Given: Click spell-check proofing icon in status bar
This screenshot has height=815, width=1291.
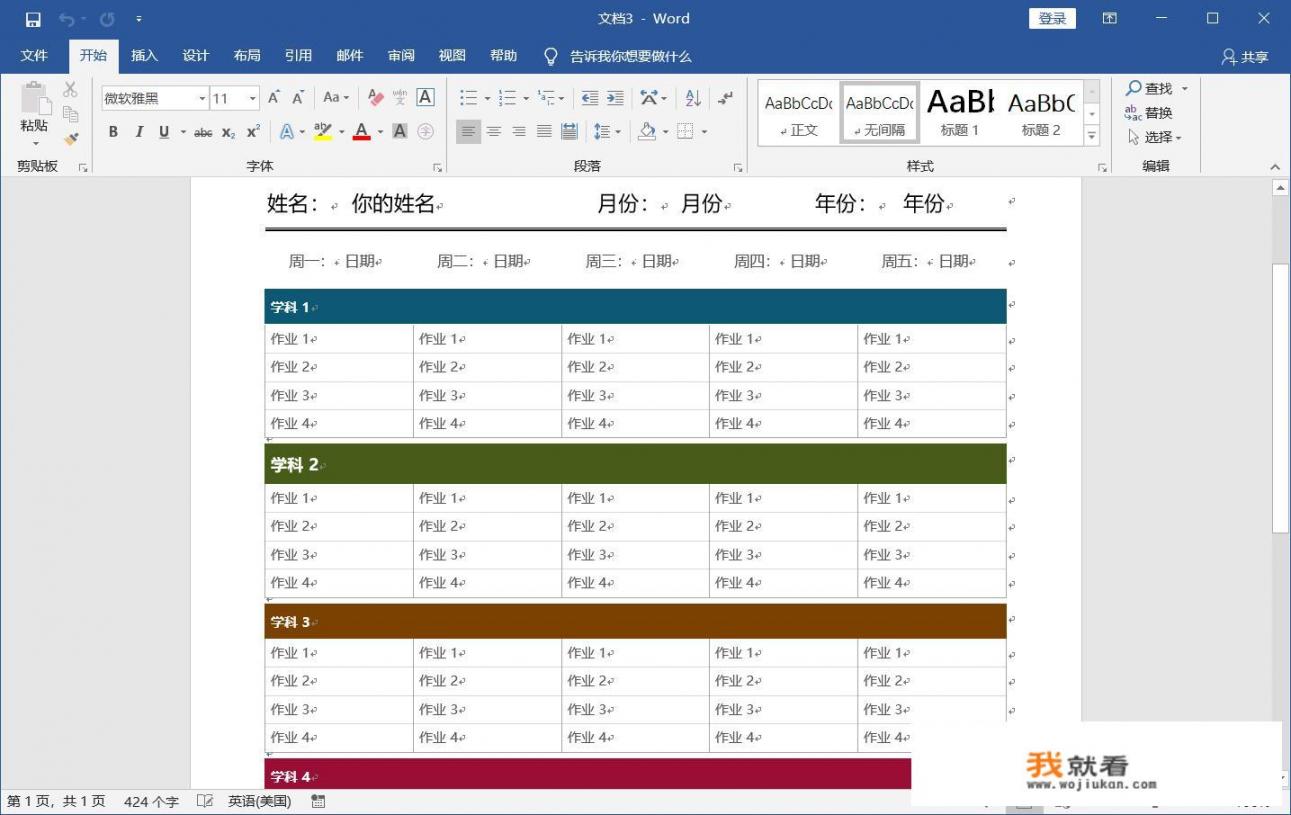Looking at the screenshot, I should pyautogui.click(x=205, y=801).
